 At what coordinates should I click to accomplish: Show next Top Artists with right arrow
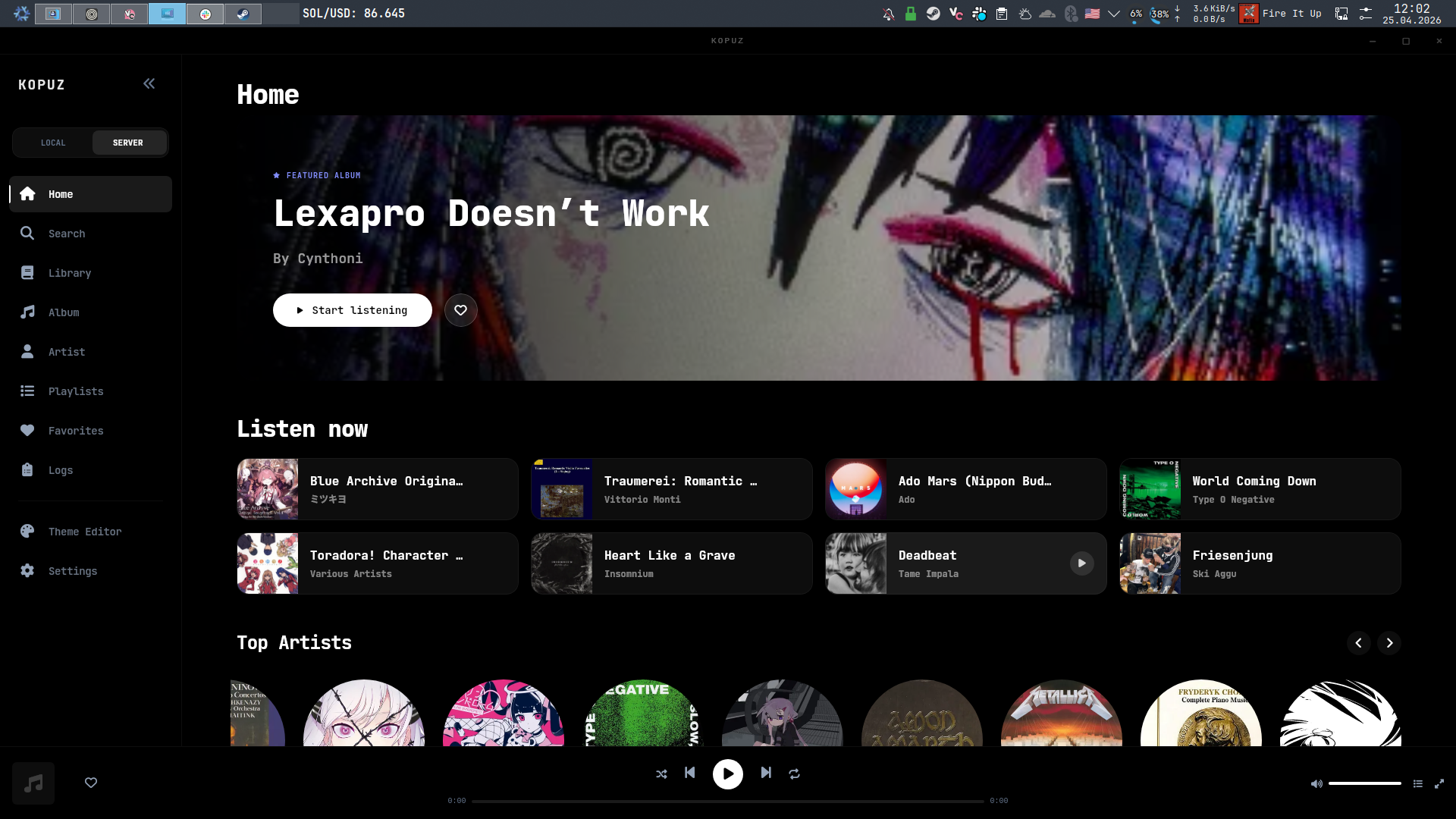pos(1389,643)
